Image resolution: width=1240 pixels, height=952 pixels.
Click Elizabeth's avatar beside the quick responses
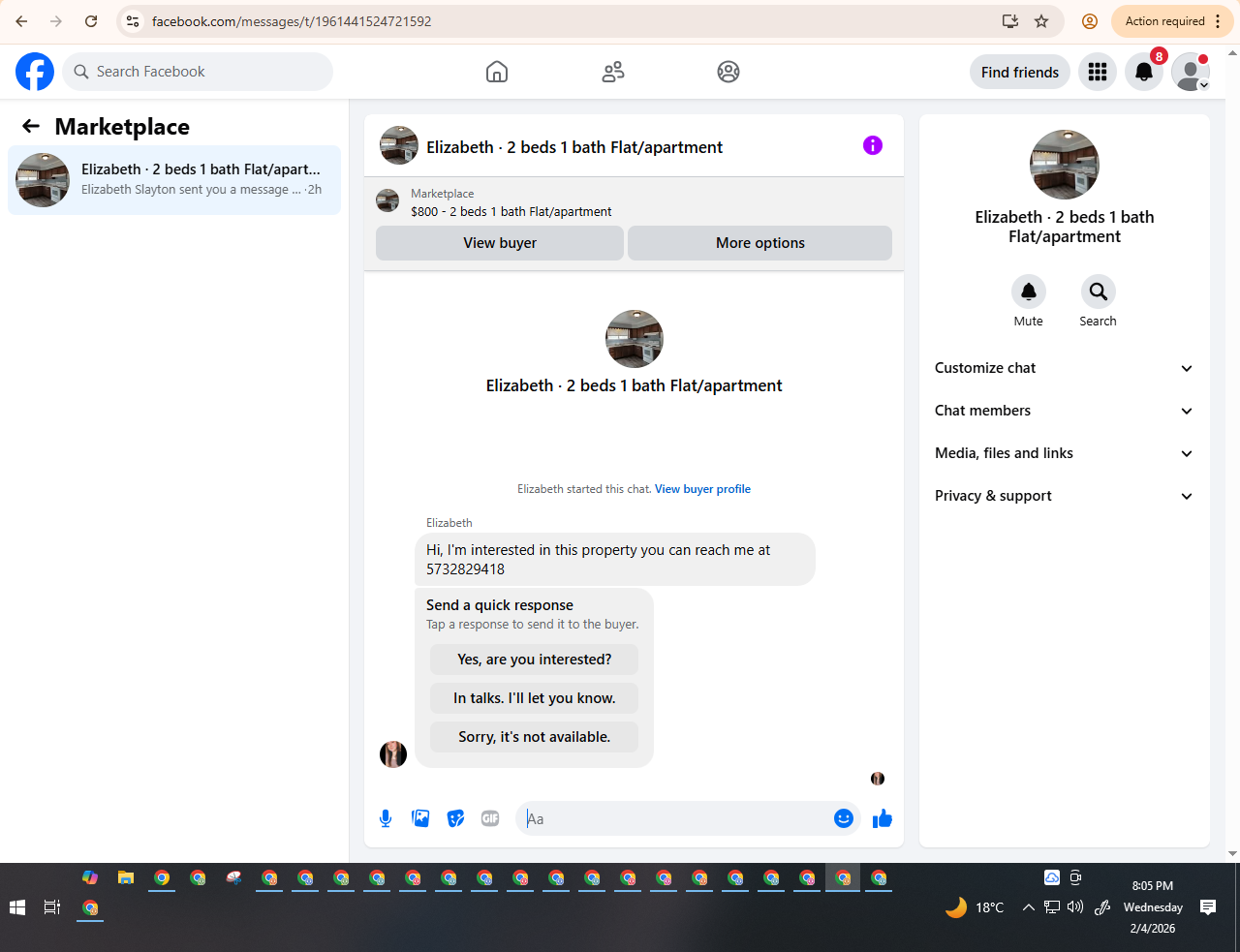(393, 754)
